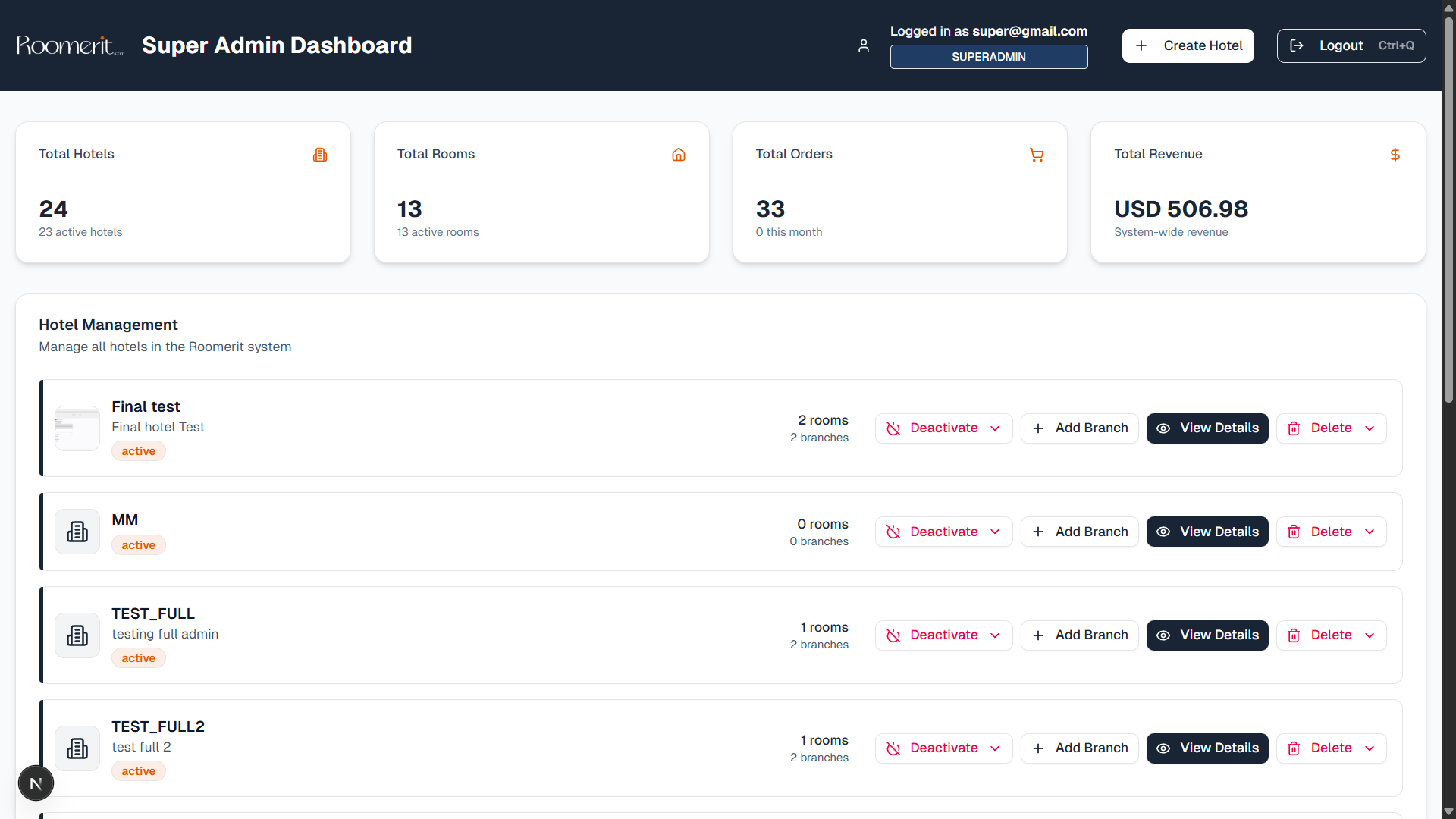Click the Roomerit logo
This screenshot has height=819, width=1456.
(x=70, y=46)
